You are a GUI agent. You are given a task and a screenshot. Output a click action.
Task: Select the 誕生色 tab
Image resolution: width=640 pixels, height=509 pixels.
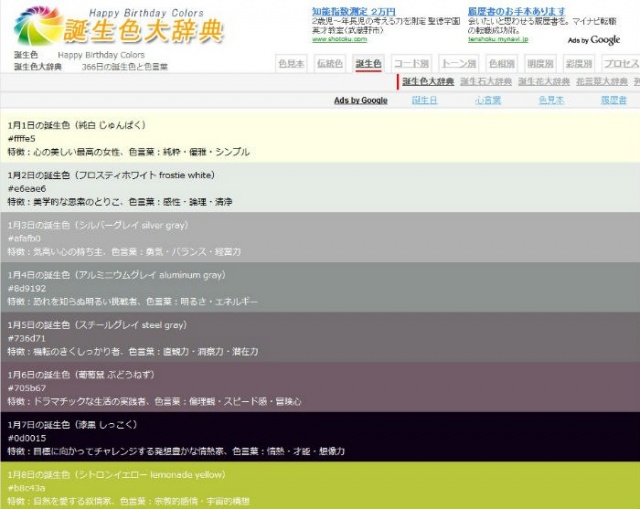coord(368,64)
